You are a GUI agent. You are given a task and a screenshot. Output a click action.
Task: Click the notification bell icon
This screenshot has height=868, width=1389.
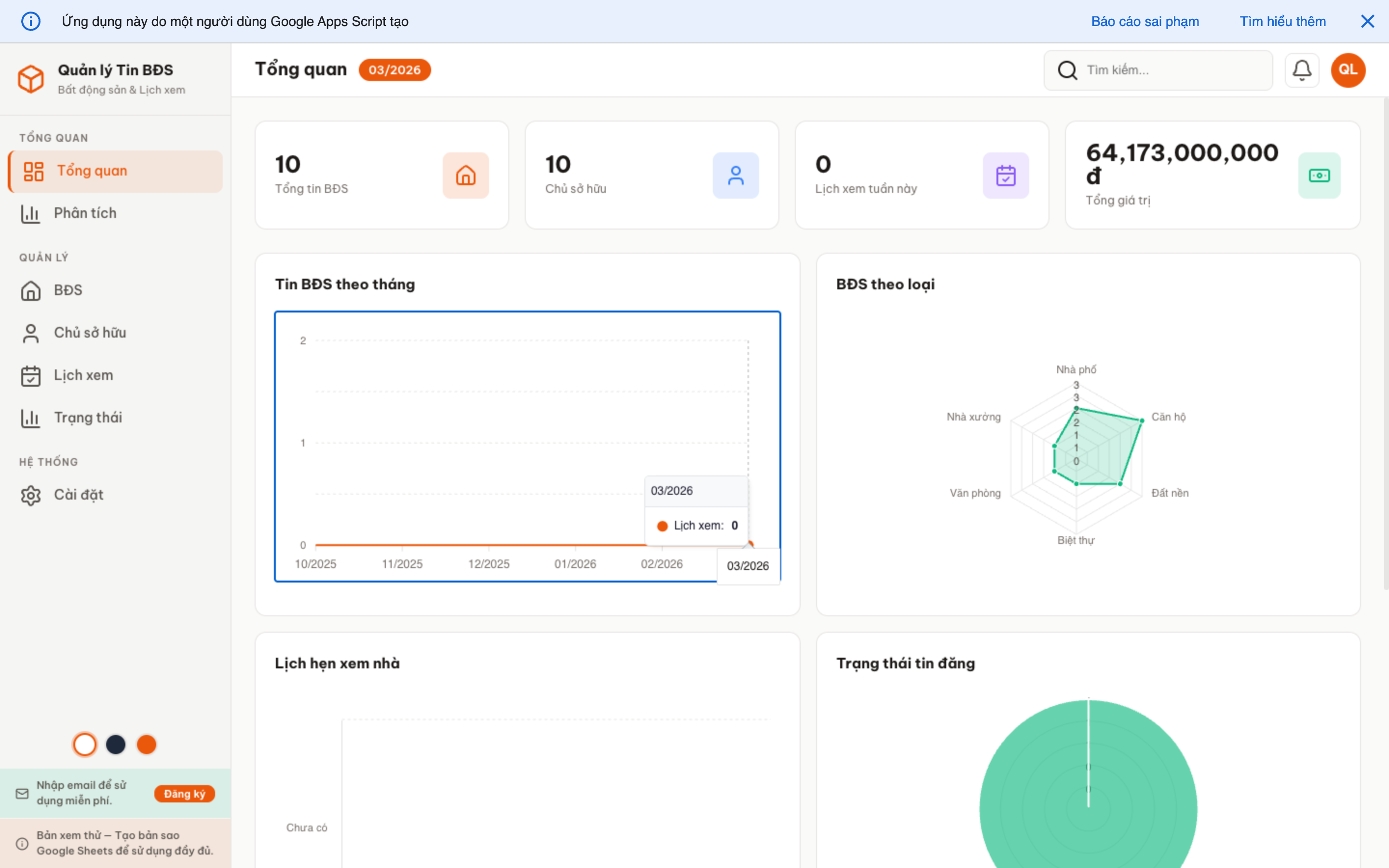click(x=1302, y=69)
